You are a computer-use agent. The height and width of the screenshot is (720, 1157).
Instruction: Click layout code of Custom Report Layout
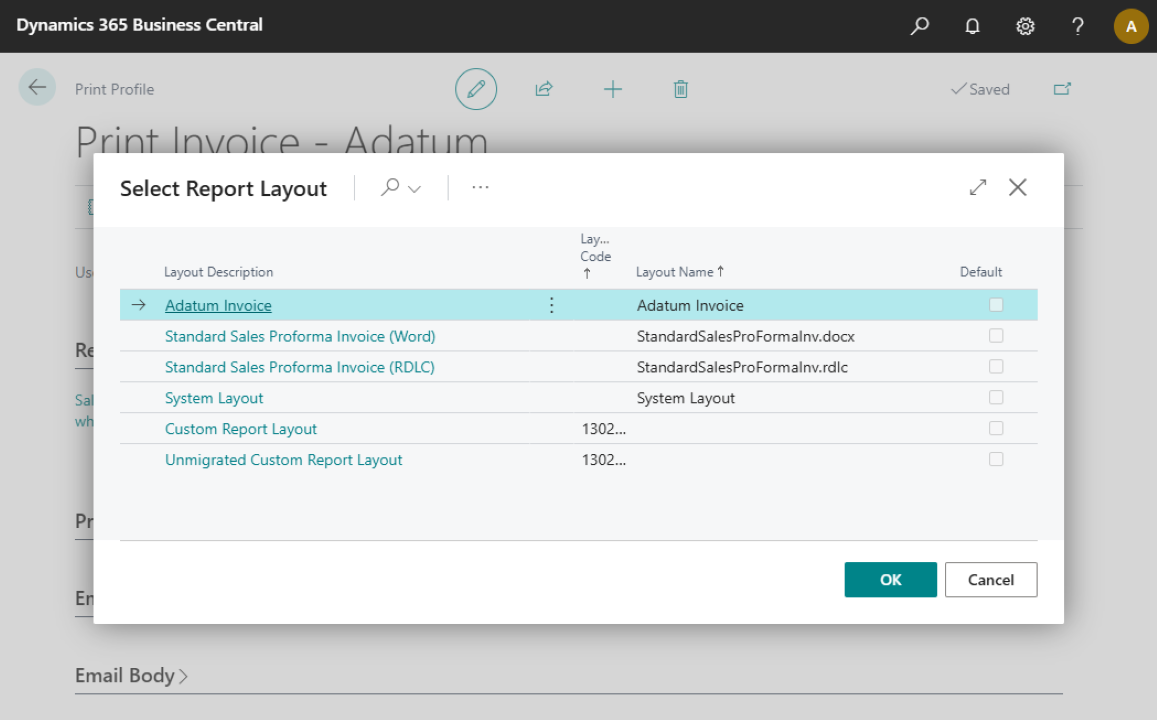tap(604, 429)
